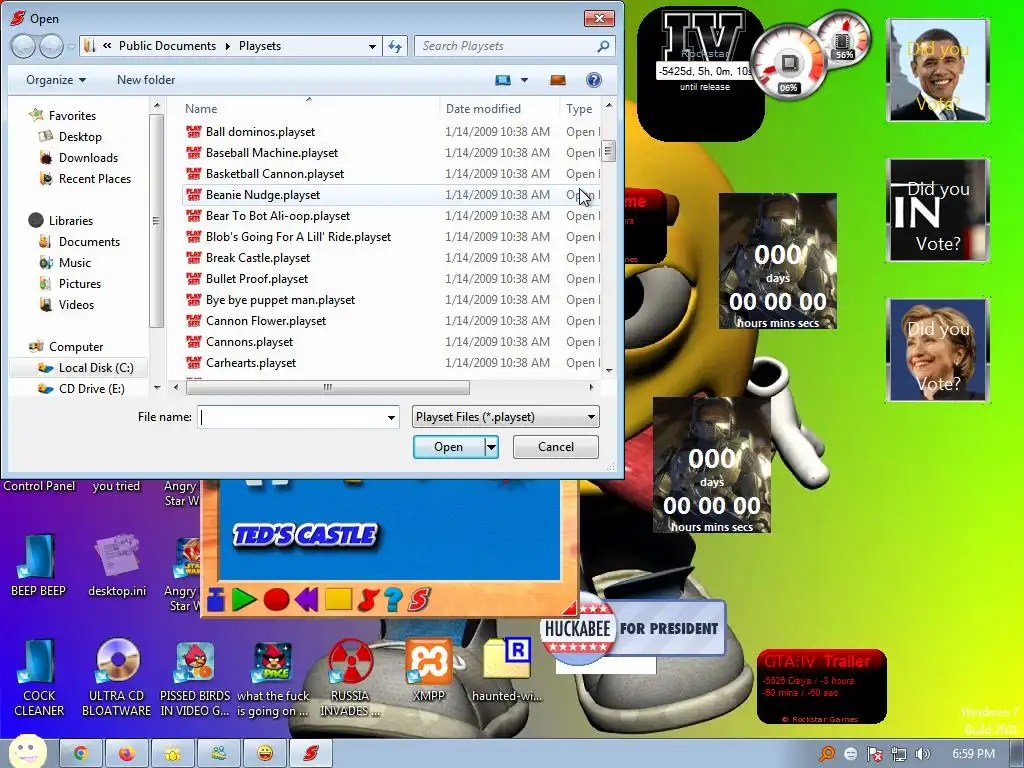Open the Help icon in the Open dialog

point(593,80)
